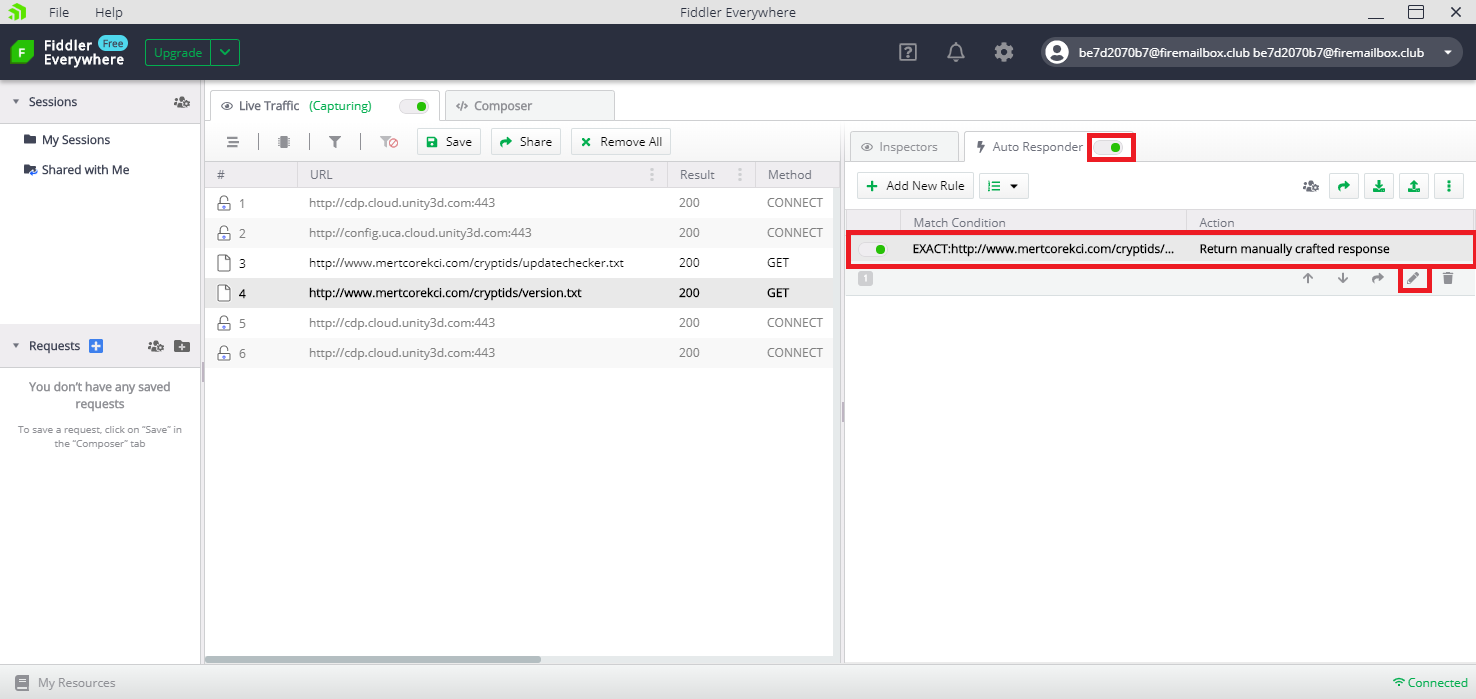The width and height of the screenshot is (1476, 699).
Task: Click the decode traffic icon
Action: point(284,142)
